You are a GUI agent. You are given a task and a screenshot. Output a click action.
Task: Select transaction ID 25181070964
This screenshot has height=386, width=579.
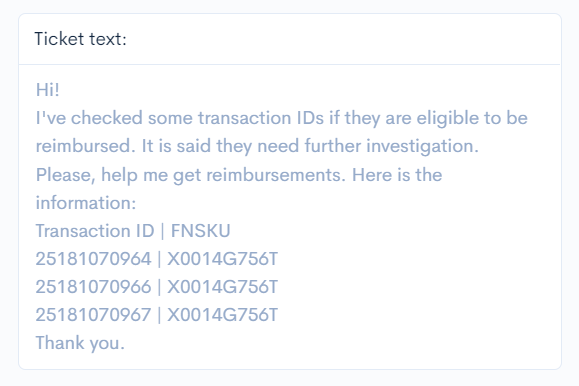[x=93, y=259]
